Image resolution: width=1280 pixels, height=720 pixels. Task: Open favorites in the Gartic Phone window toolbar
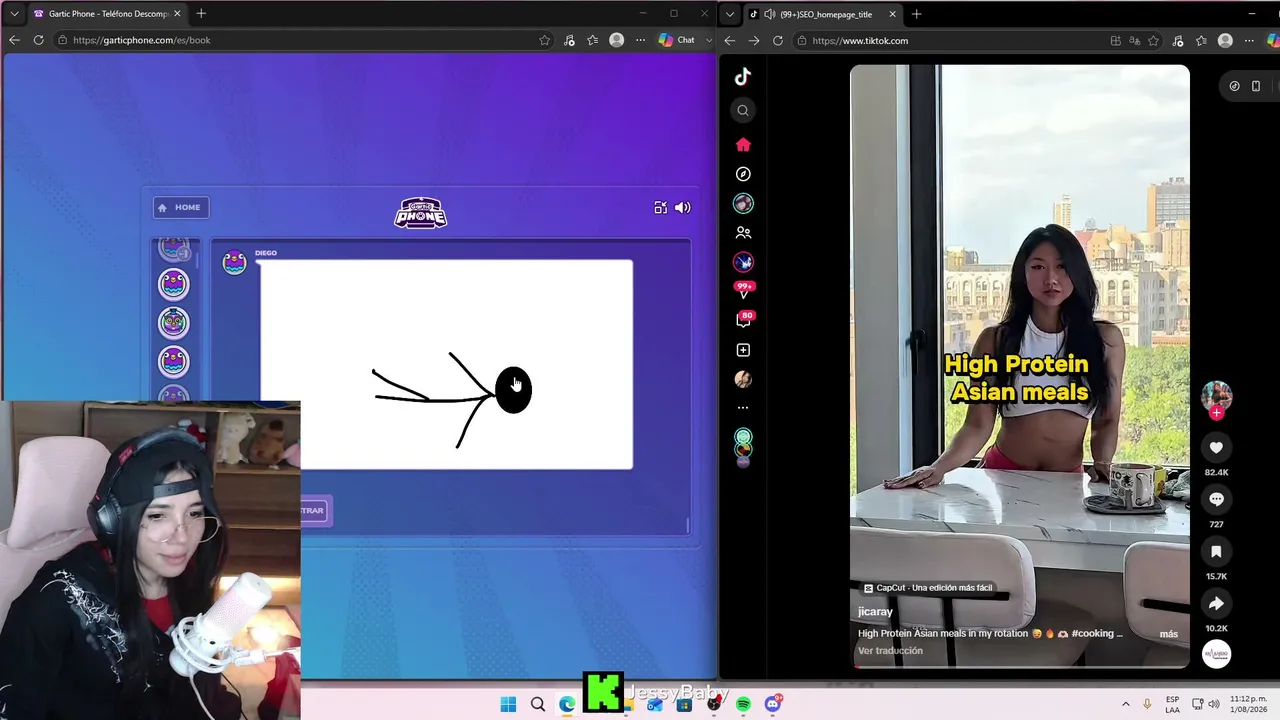(x=593, y=40)
